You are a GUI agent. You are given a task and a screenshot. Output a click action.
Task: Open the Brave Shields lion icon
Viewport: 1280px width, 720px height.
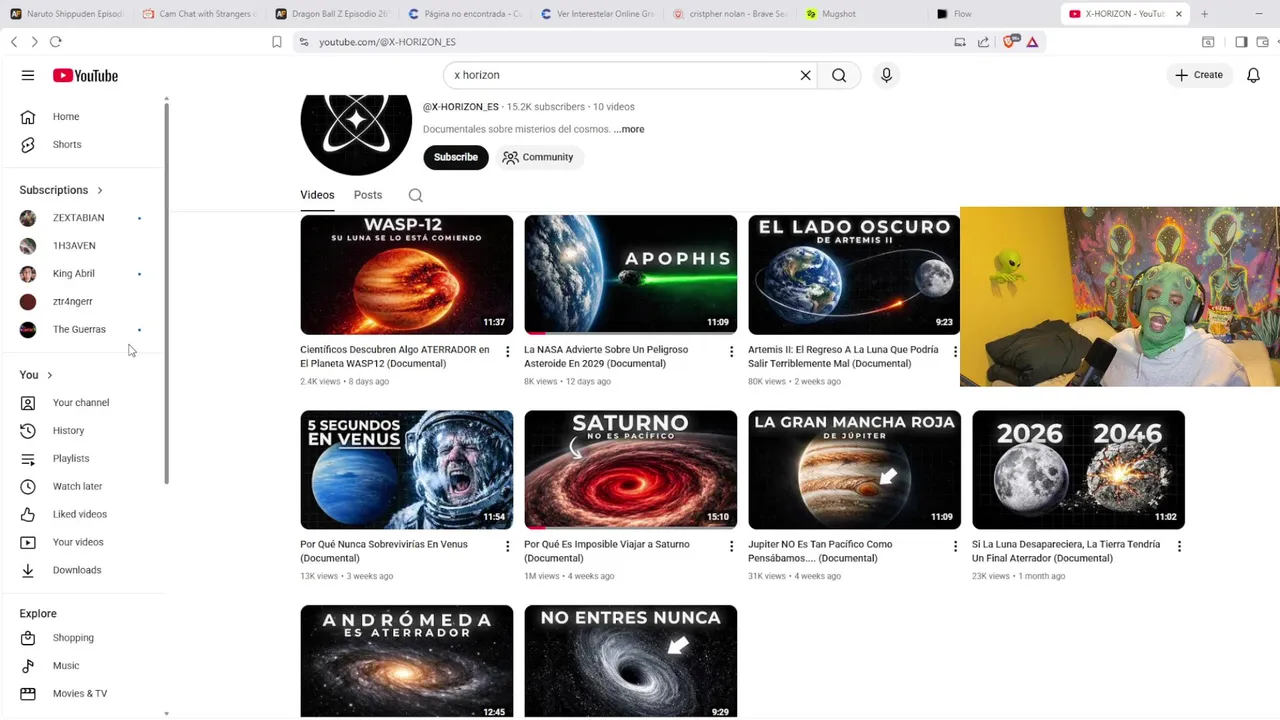(x=1009, y=42)
